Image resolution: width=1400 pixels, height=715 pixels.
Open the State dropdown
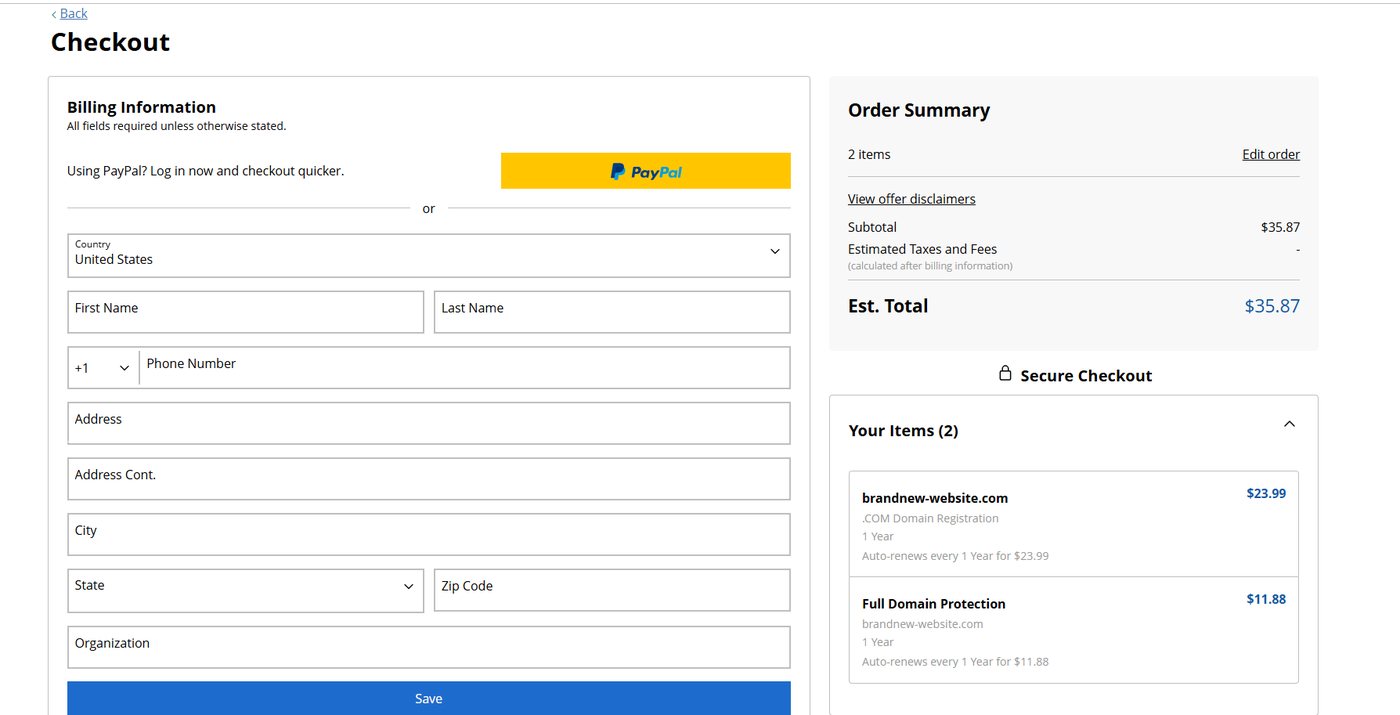pos(245,590)
